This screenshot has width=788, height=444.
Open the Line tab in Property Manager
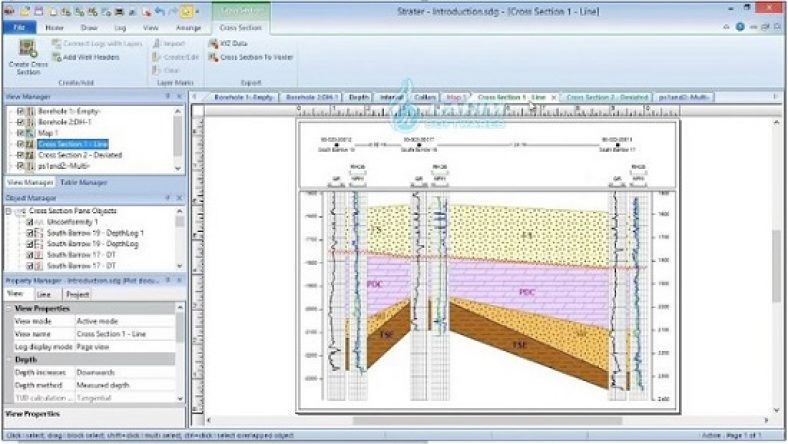tap(43, 295)
